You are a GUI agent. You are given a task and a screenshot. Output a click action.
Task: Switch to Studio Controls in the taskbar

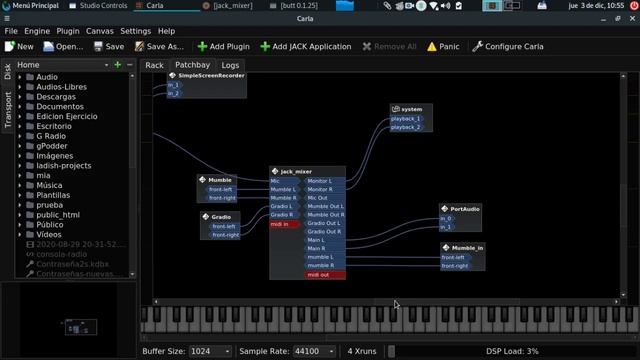[98, 6]
